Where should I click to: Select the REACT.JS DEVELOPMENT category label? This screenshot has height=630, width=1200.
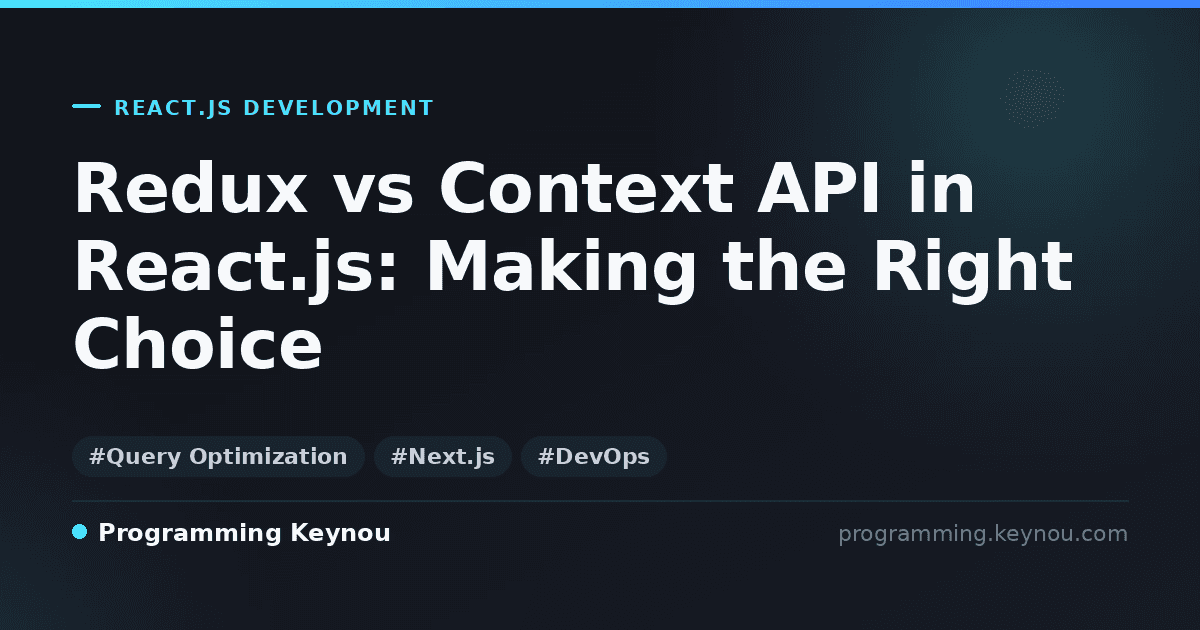pos(274,108)
